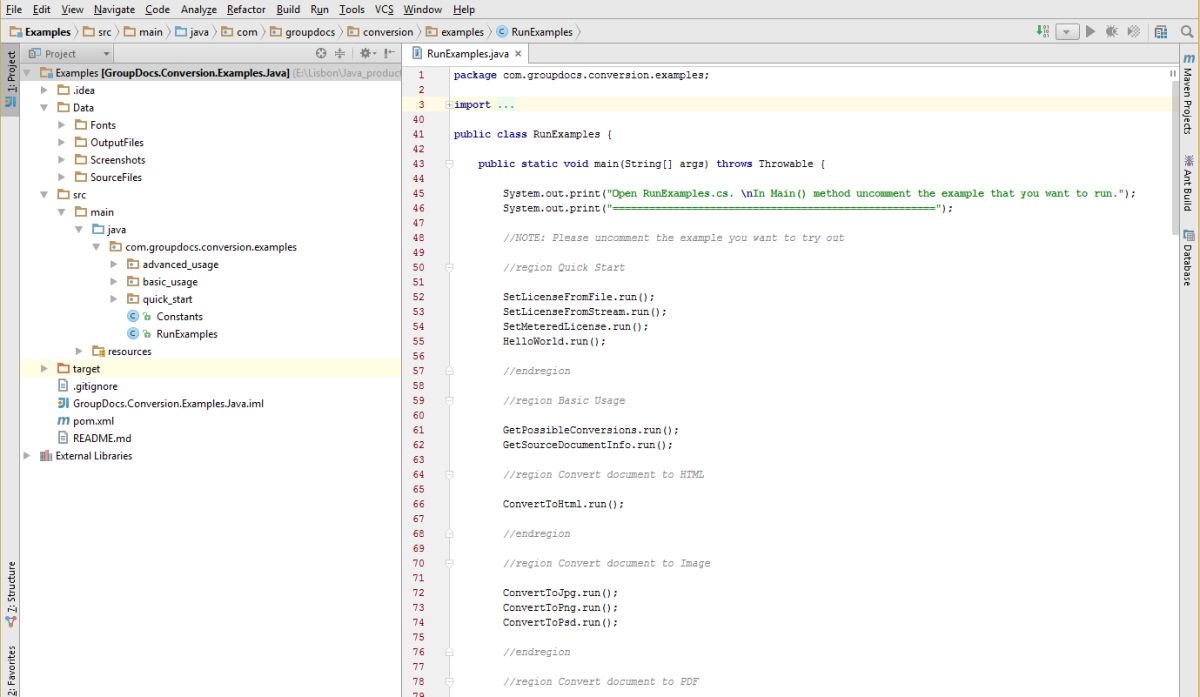This screenshot has height=697, width=1200.
Task: Expand the quick_start package
Action: [114, 299]
